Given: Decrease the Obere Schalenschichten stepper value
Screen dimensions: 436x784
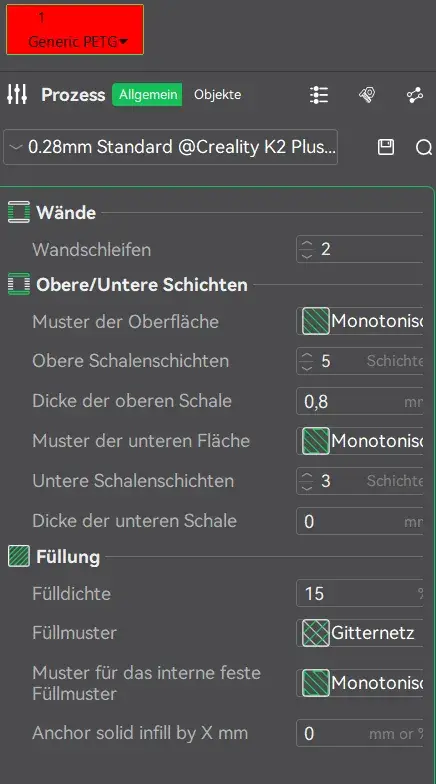Looking at the screenshot, I should [307, 368].
